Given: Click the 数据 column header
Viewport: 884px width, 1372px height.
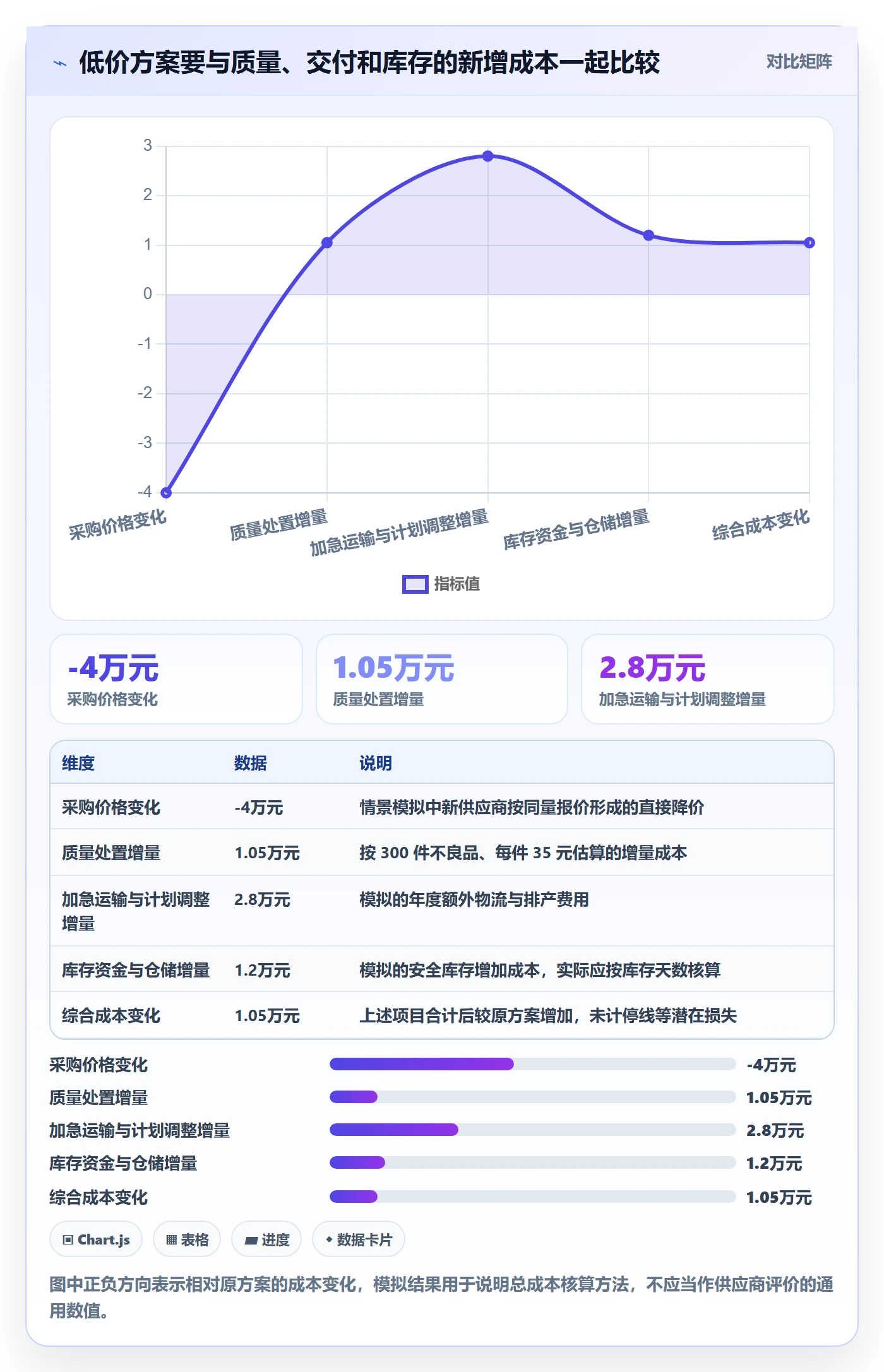Looking at the screenshot, I should [251, 763].
